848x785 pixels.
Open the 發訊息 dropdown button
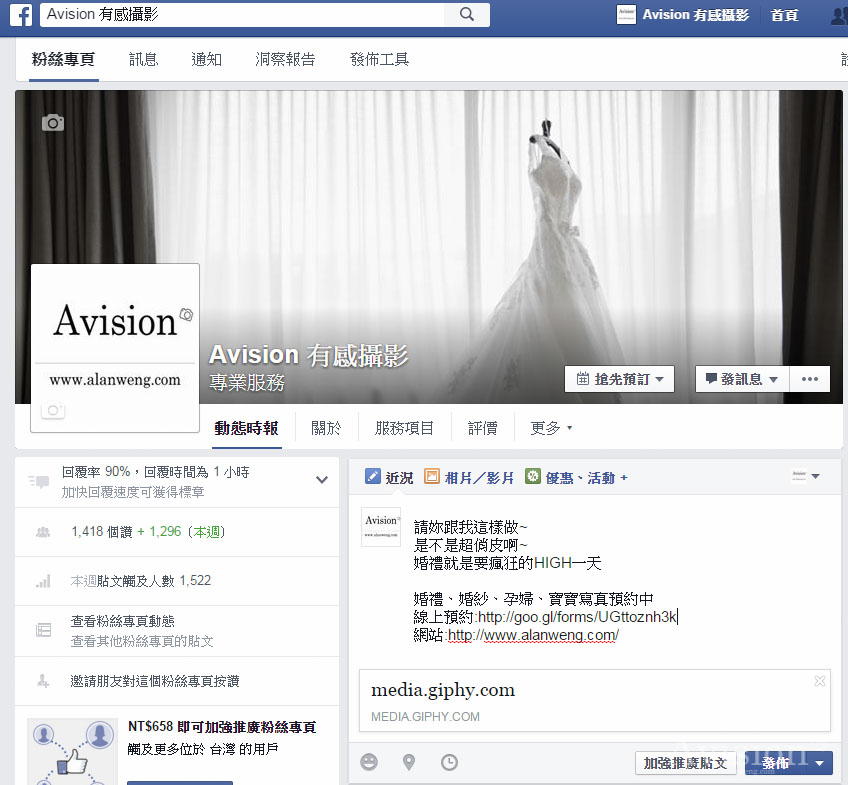(x=742, y=379)
